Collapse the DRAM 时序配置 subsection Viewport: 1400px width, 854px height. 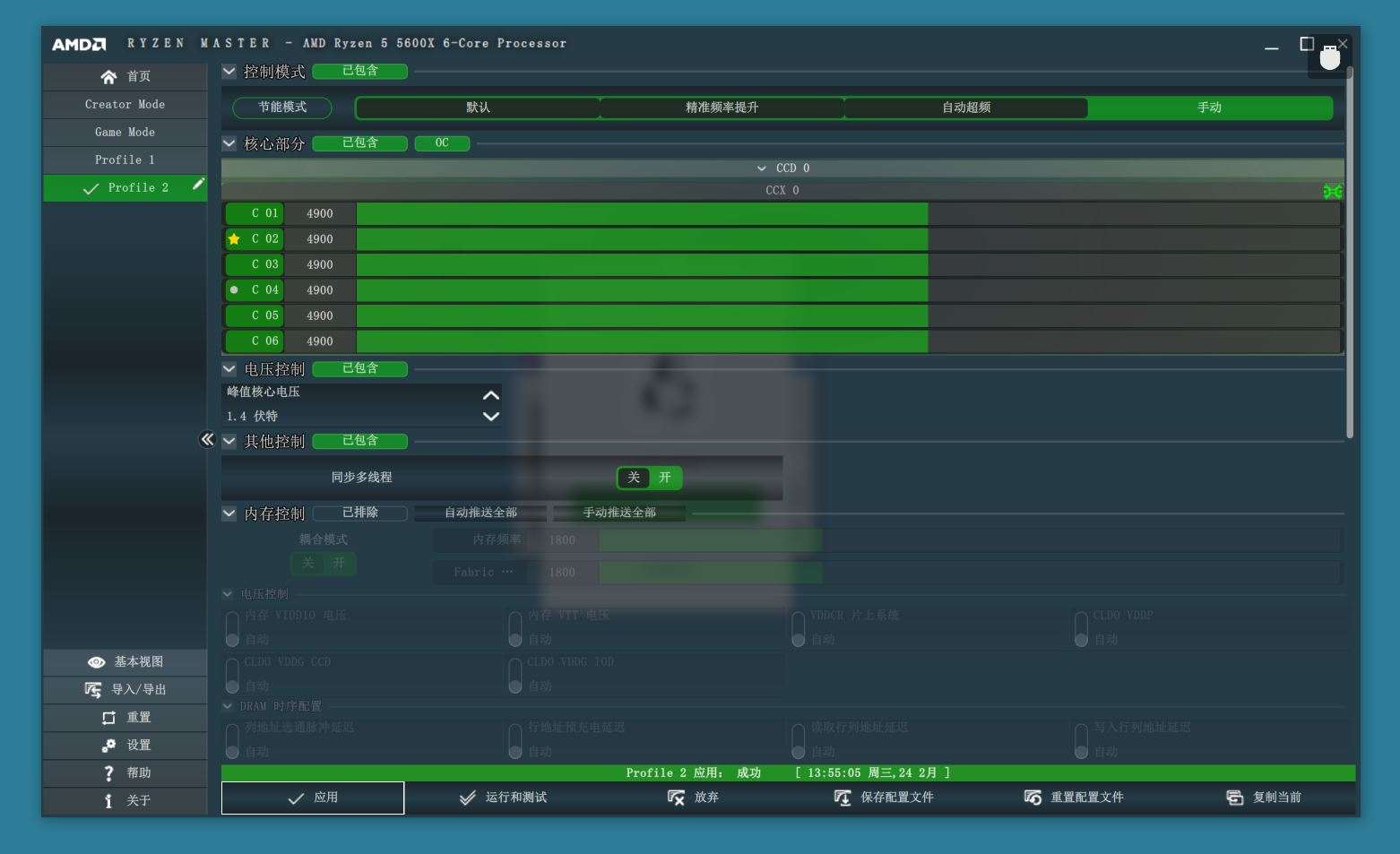[228, 706]
